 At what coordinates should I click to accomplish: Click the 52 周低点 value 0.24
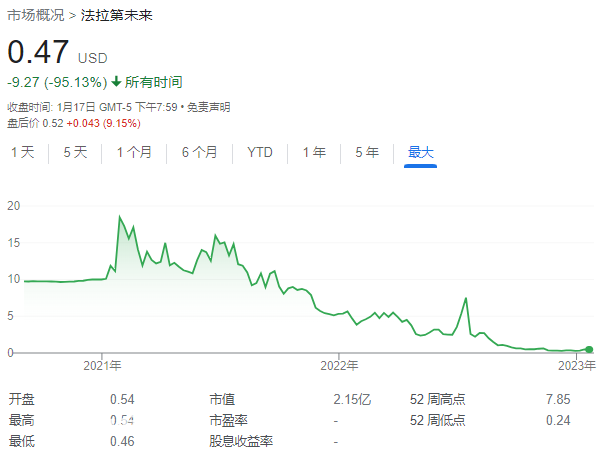558,420
